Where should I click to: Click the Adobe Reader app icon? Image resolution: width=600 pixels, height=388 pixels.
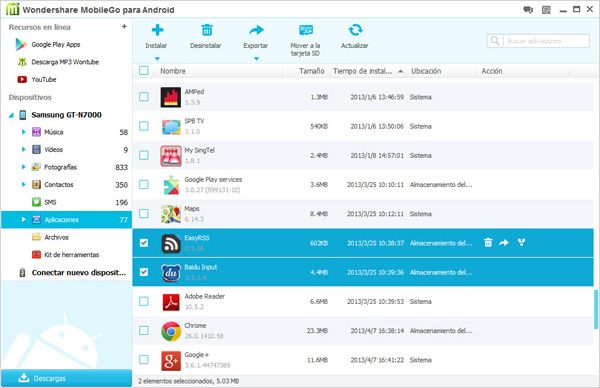coord(171,302)
